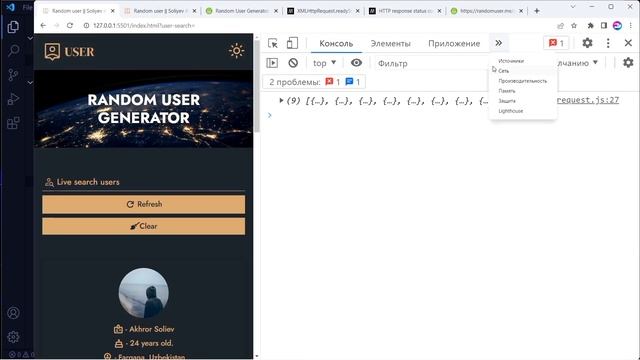Viewport: 640px width, 360px height.
Task: Open the top context dropdown
Action: pyautogui.click(x=324, y=63)
